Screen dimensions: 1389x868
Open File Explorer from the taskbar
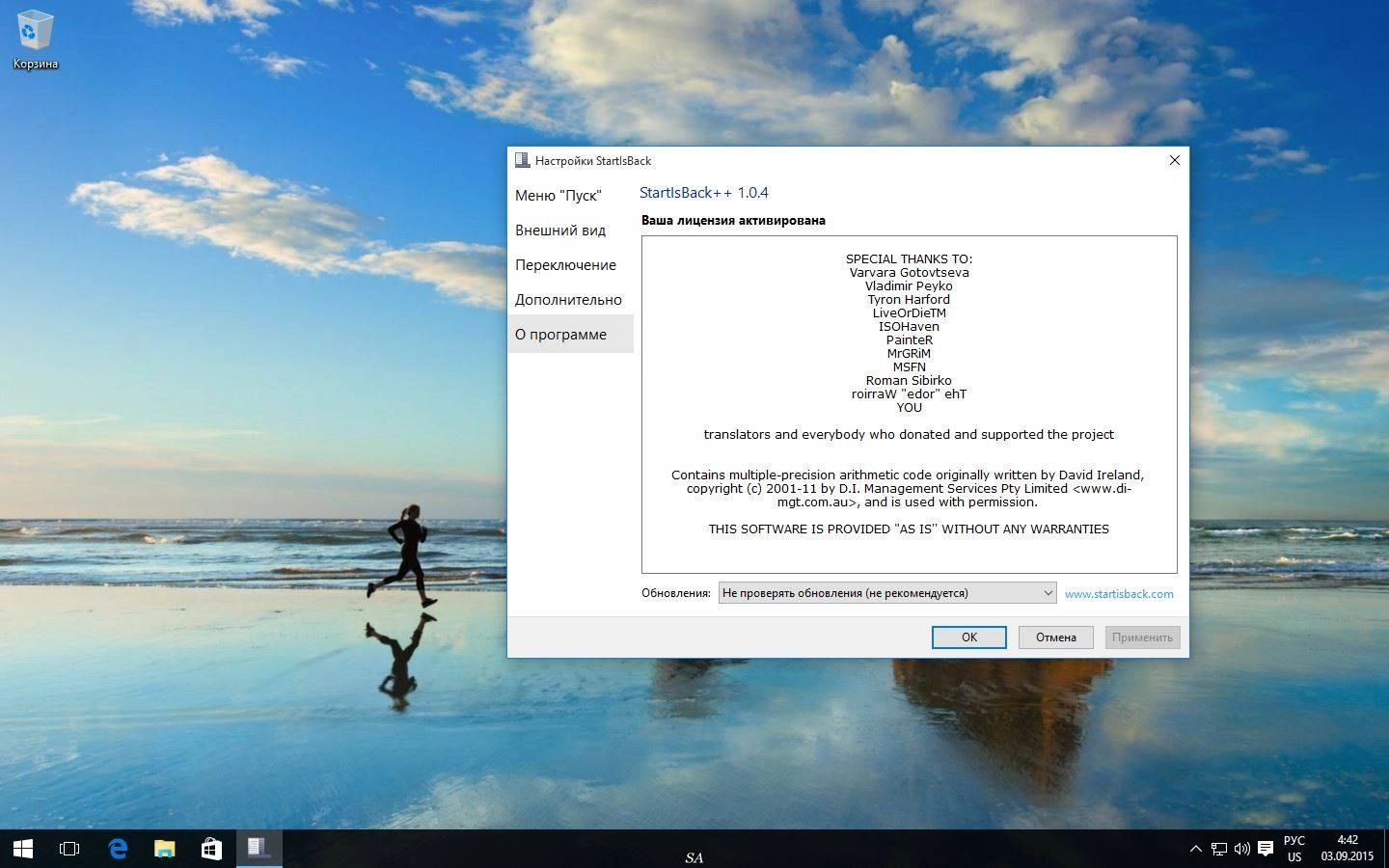(165, 849)
